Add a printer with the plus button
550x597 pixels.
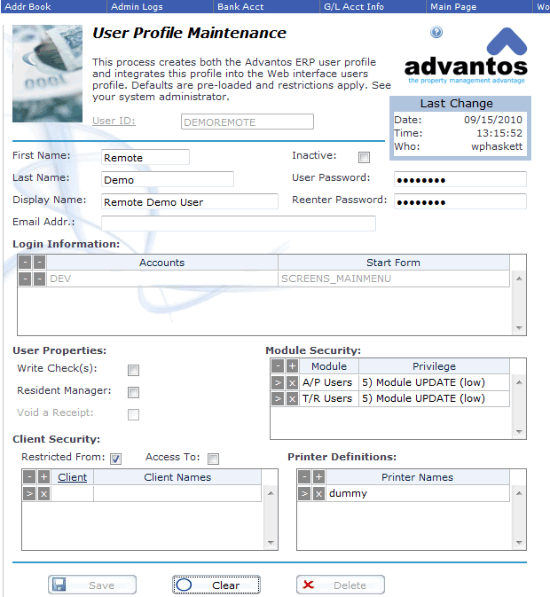coord(319,476)
